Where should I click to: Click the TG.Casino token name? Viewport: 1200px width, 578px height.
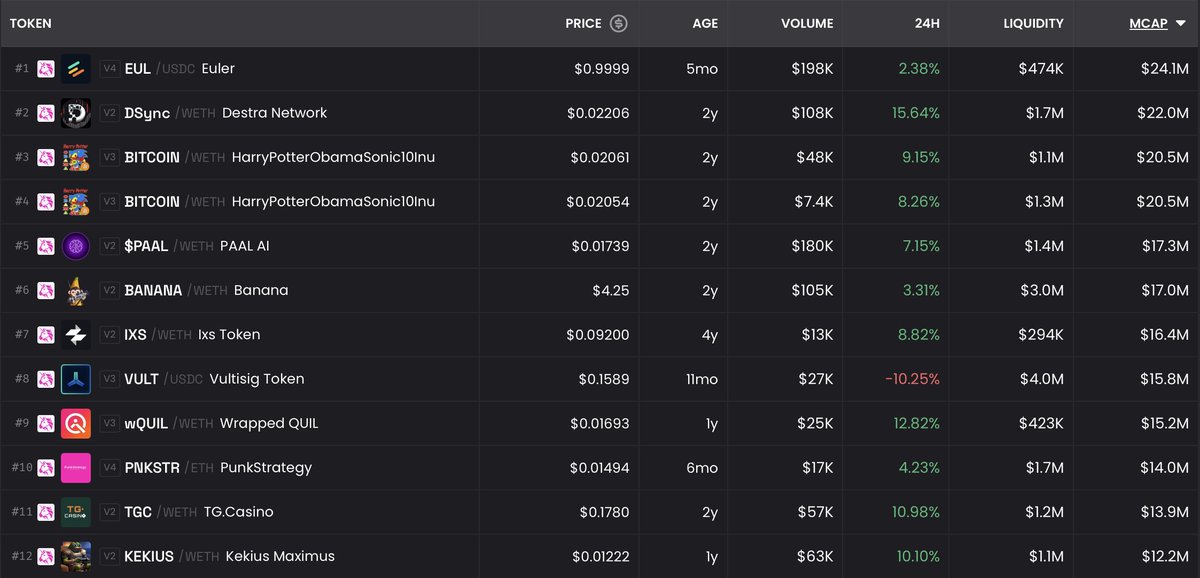[238, 512]
